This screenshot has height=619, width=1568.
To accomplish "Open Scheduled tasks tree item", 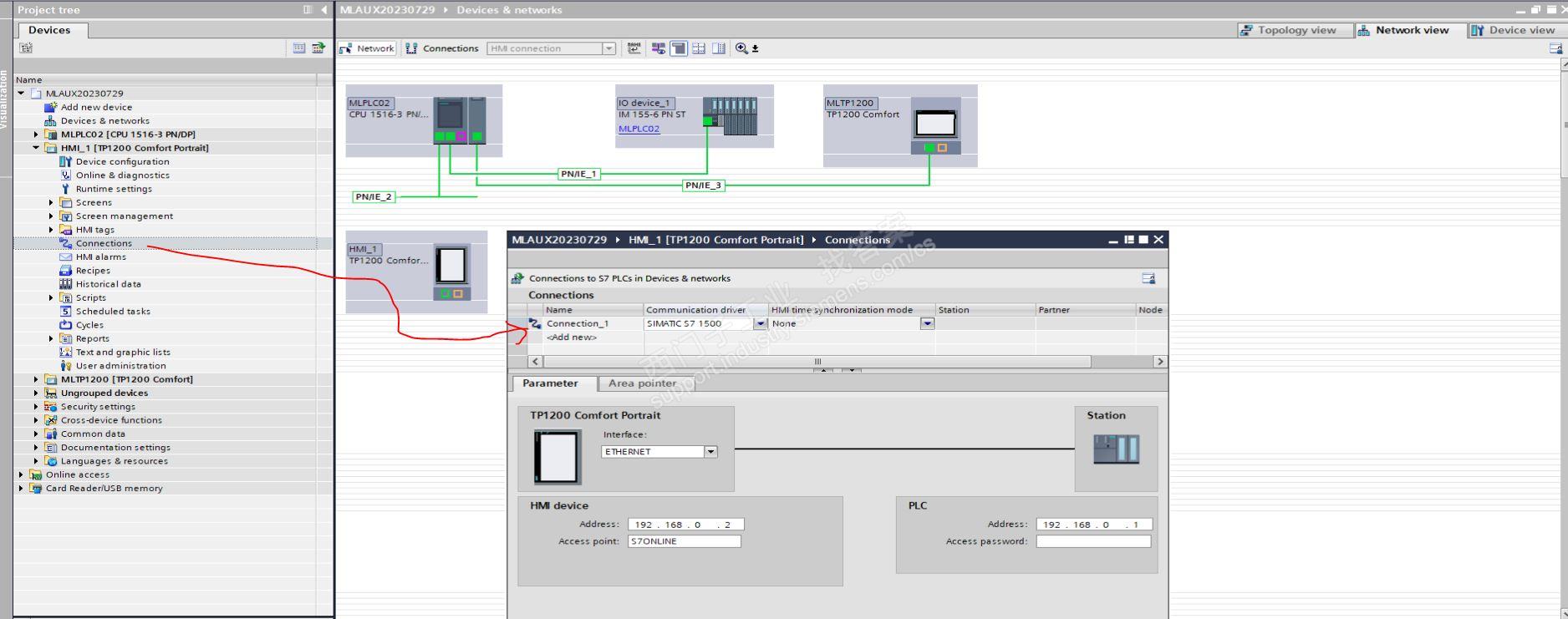I will click(113, 312).
